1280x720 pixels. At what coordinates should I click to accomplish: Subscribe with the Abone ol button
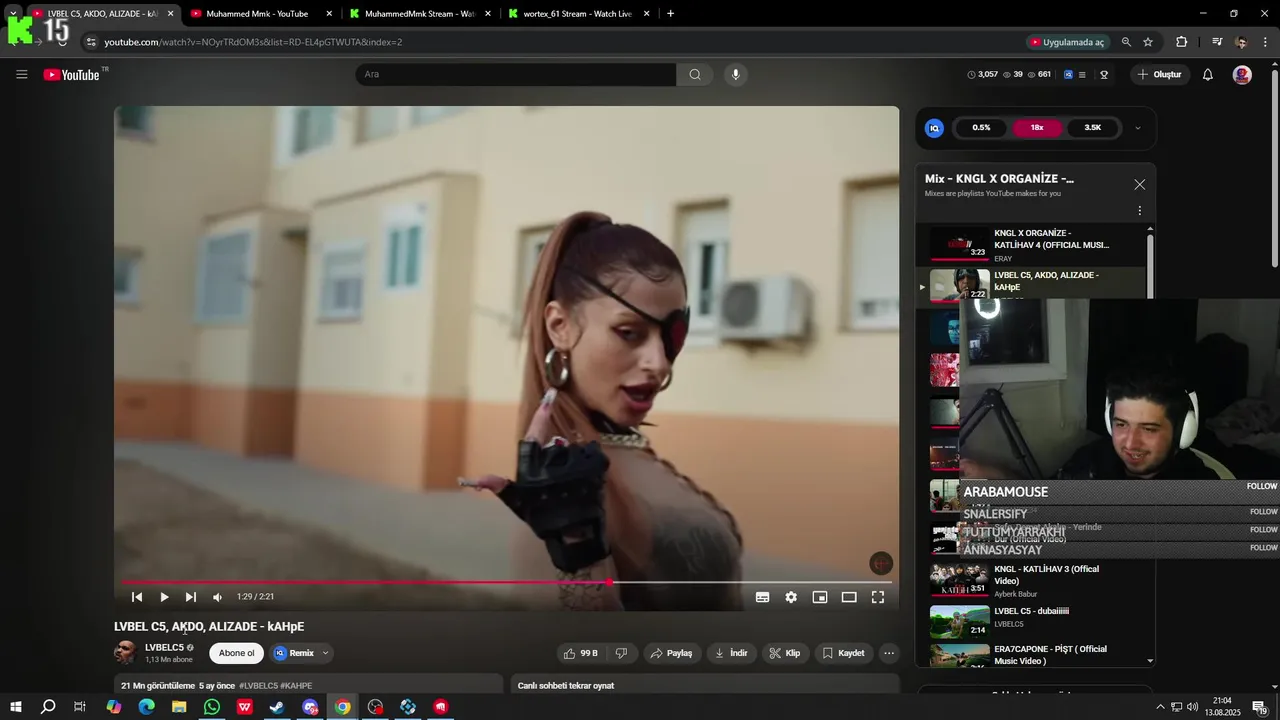click(x=237, y=653)
